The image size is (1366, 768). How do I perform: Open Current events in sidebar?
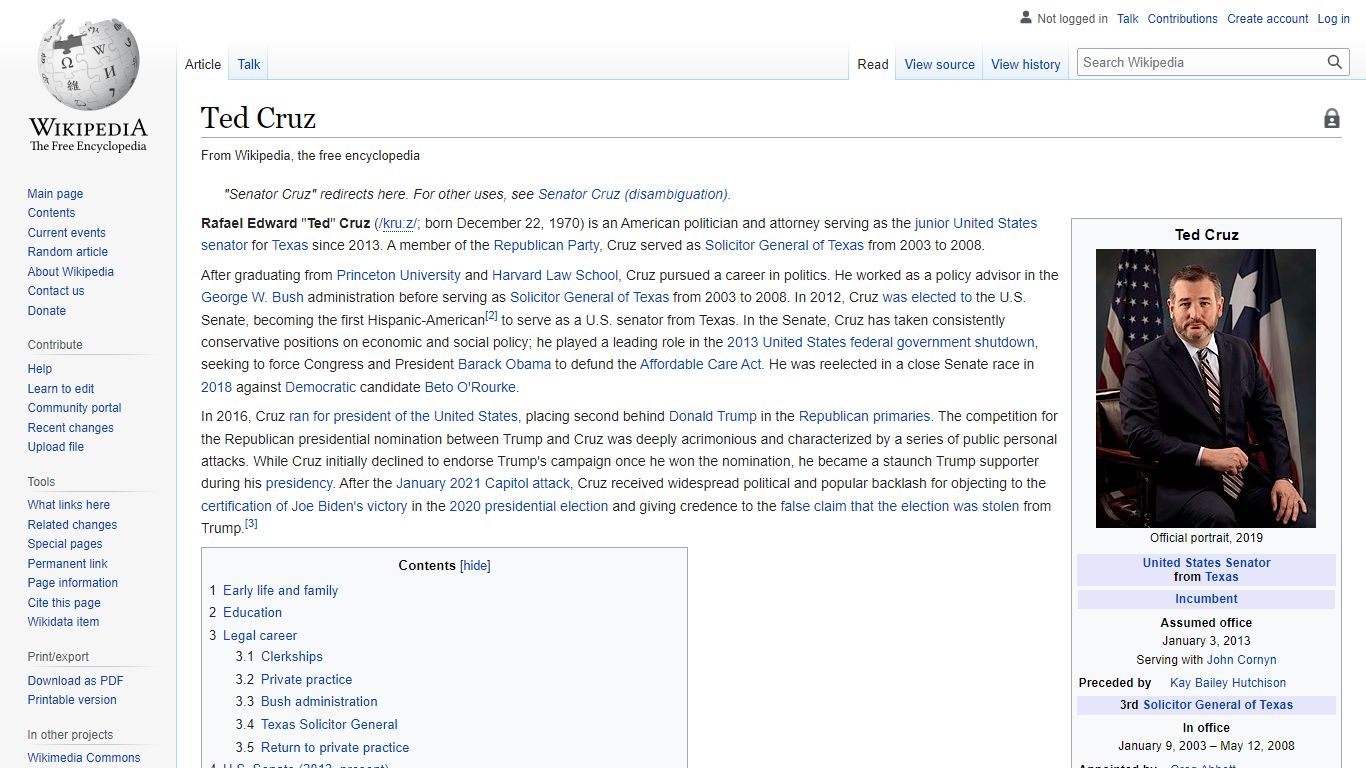(66, 233)
